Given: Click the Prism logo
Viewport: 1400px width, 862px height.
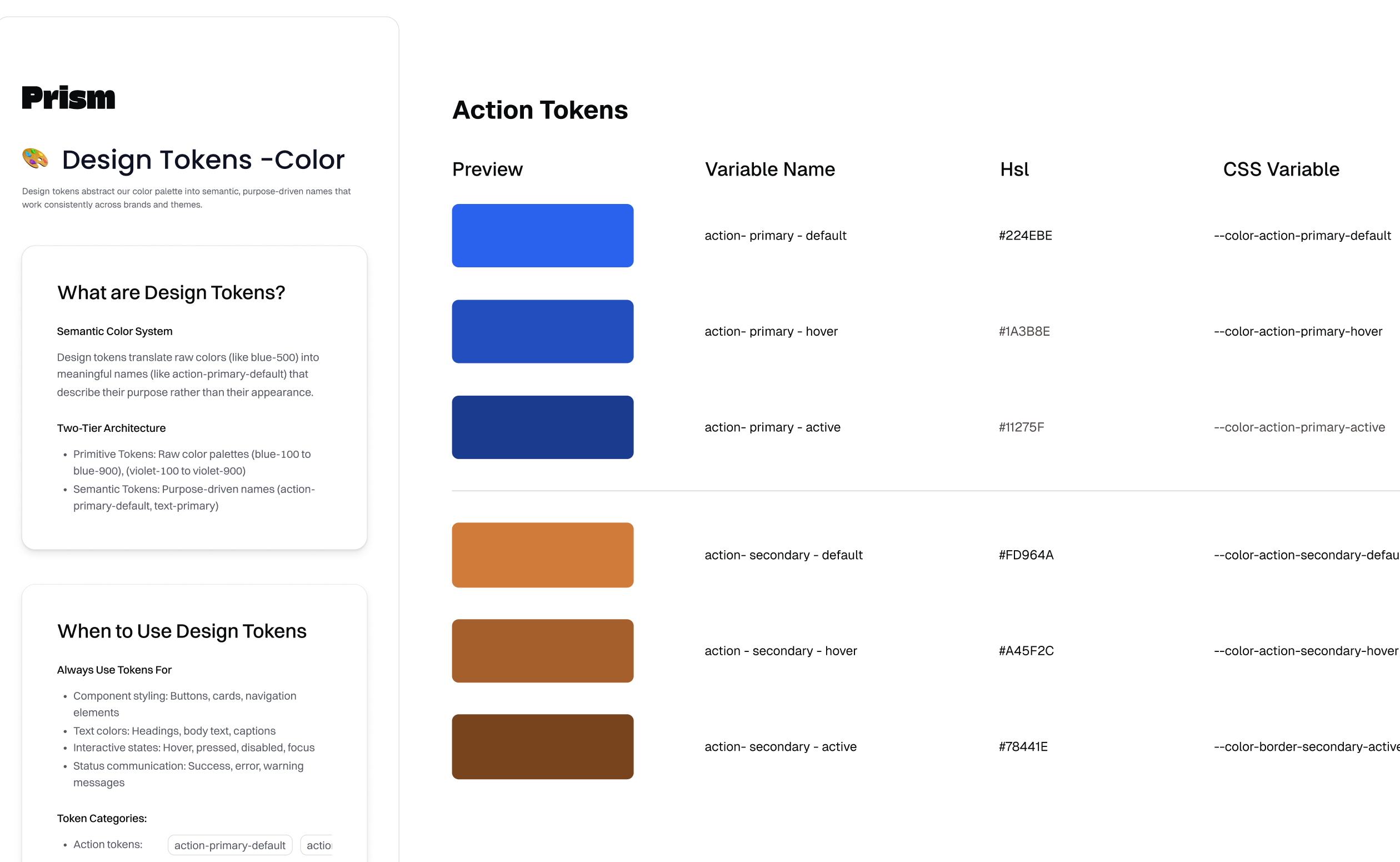Looking at the screenshot, I should pyautogui.click(x=68, y=97).
